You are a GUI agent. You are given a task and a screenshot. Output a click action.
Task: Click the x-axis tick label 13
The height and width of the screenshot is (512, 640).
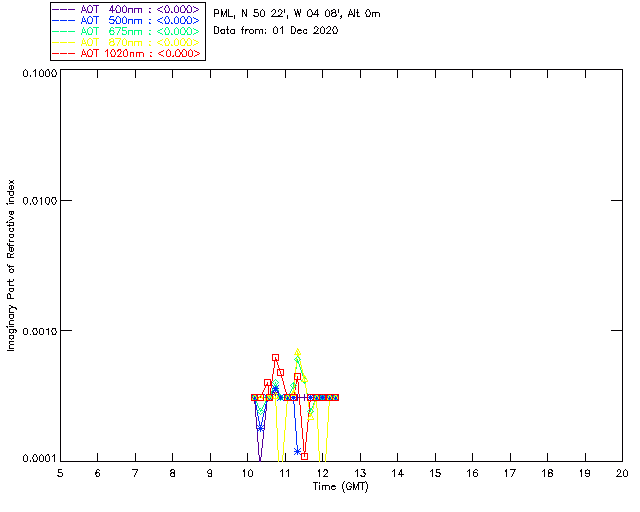360,473
